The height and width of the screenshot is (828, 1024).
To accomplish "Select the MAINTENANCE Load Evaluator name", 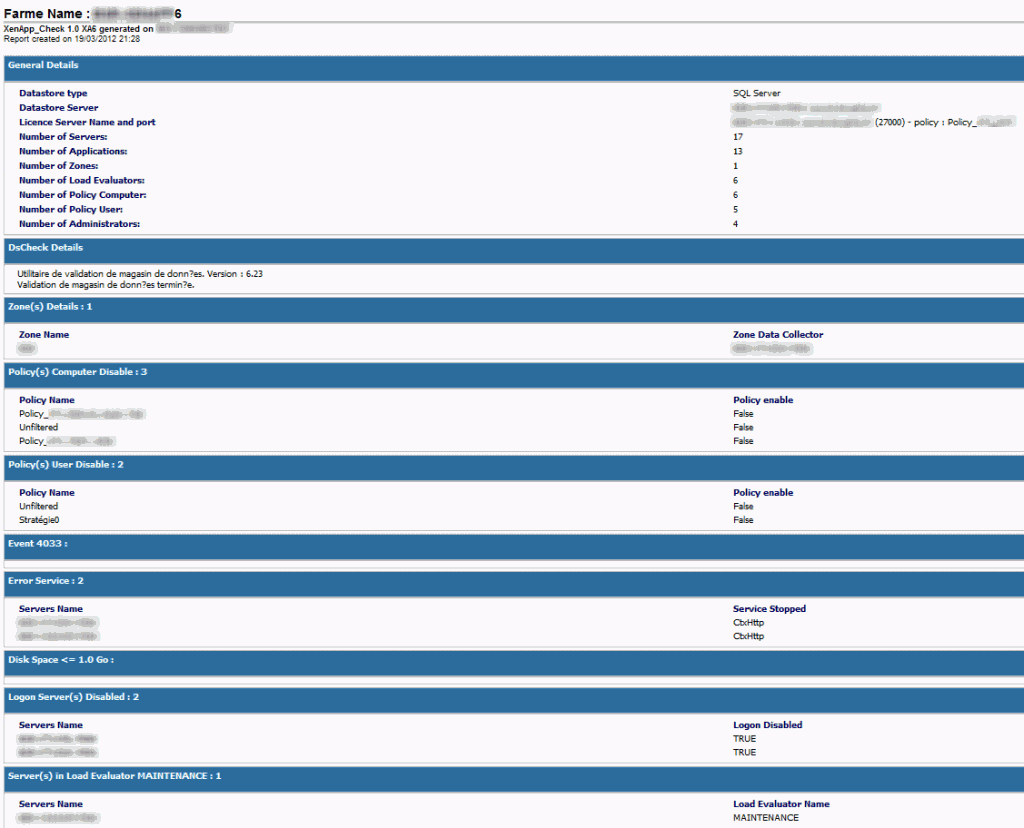I will [762, 817].
